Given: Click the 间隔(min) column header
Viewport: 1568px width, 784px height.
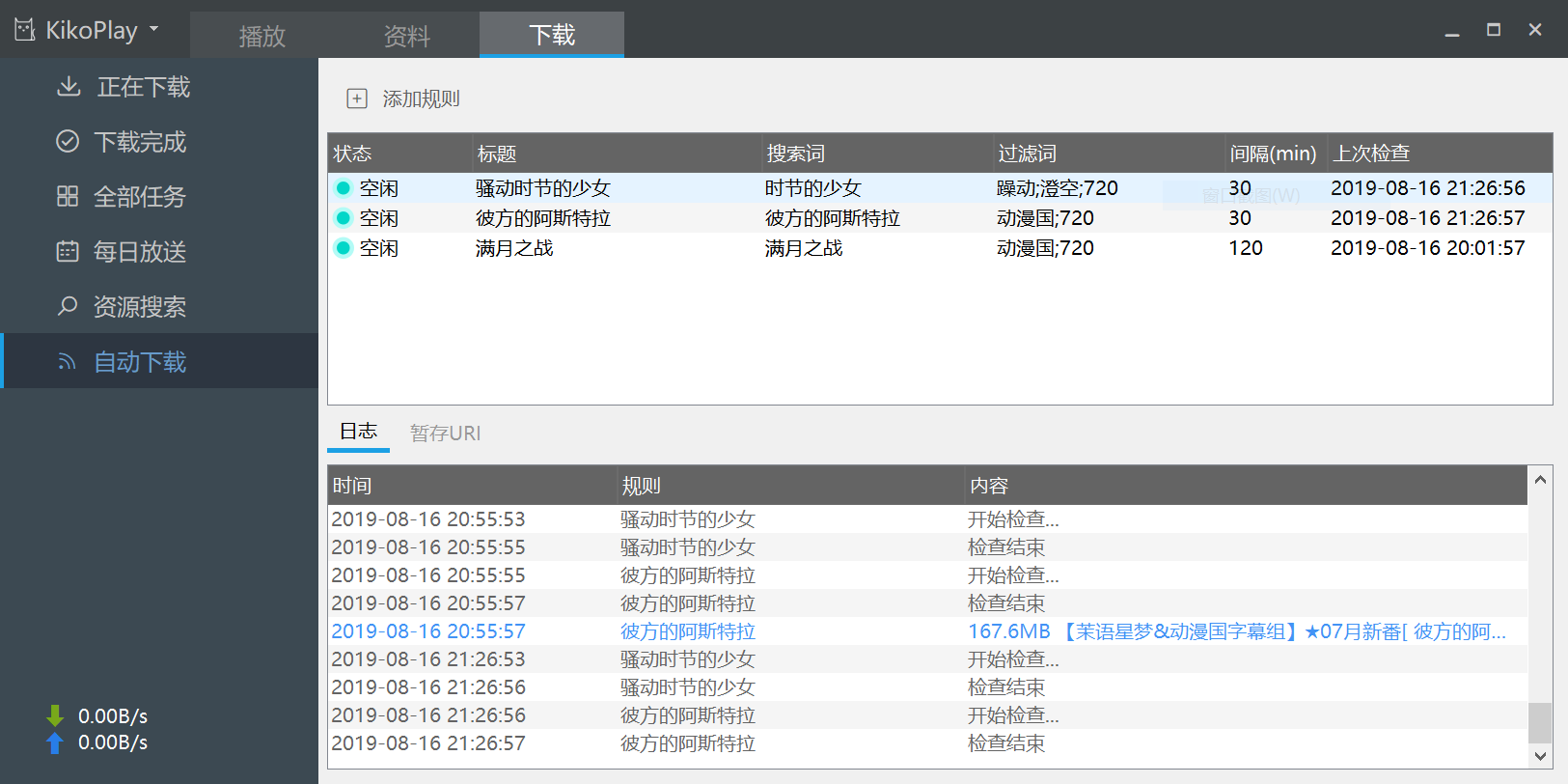Looking at the screenshot, I should click(1276, 154).
